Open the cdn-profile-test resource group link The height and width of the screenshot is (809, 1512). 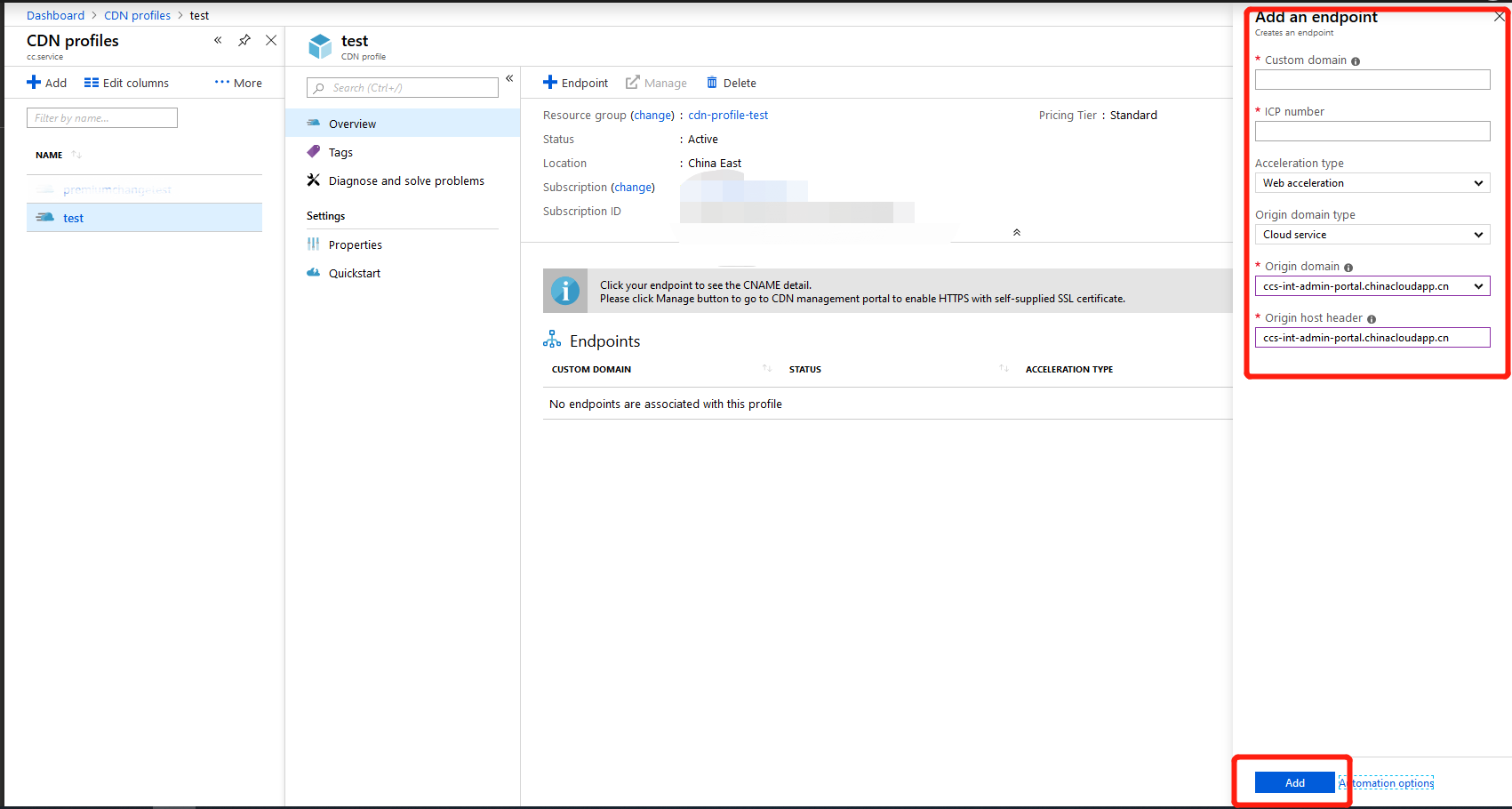click(x=728, y=116)
